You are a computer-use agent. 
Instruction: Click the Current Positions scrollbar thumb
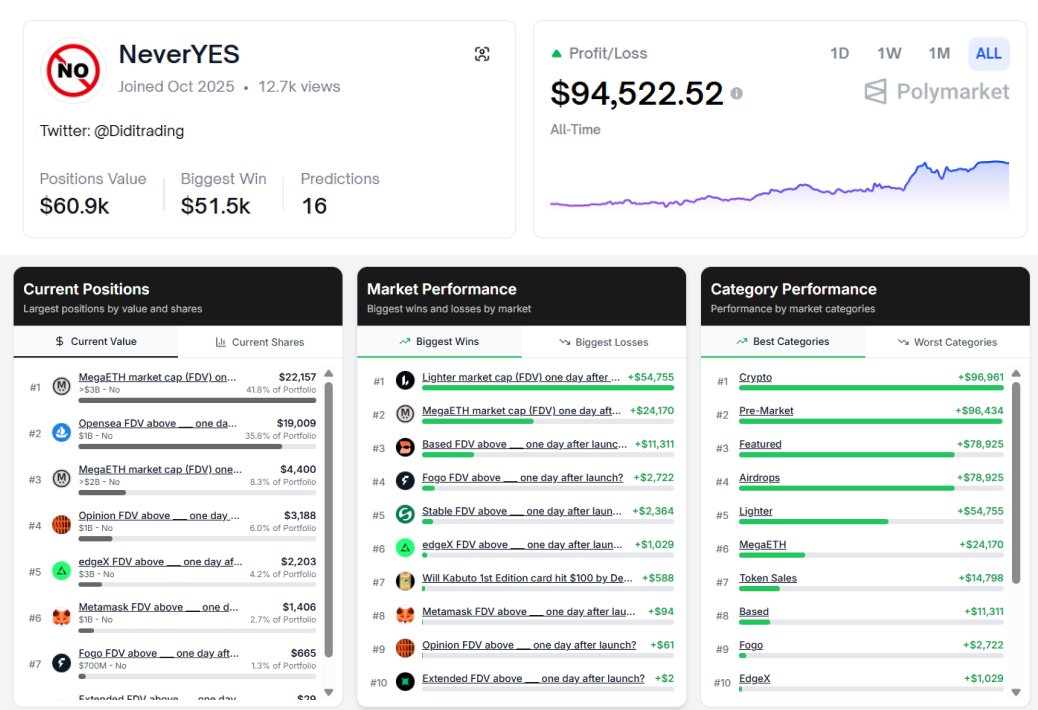coord(328,520)
